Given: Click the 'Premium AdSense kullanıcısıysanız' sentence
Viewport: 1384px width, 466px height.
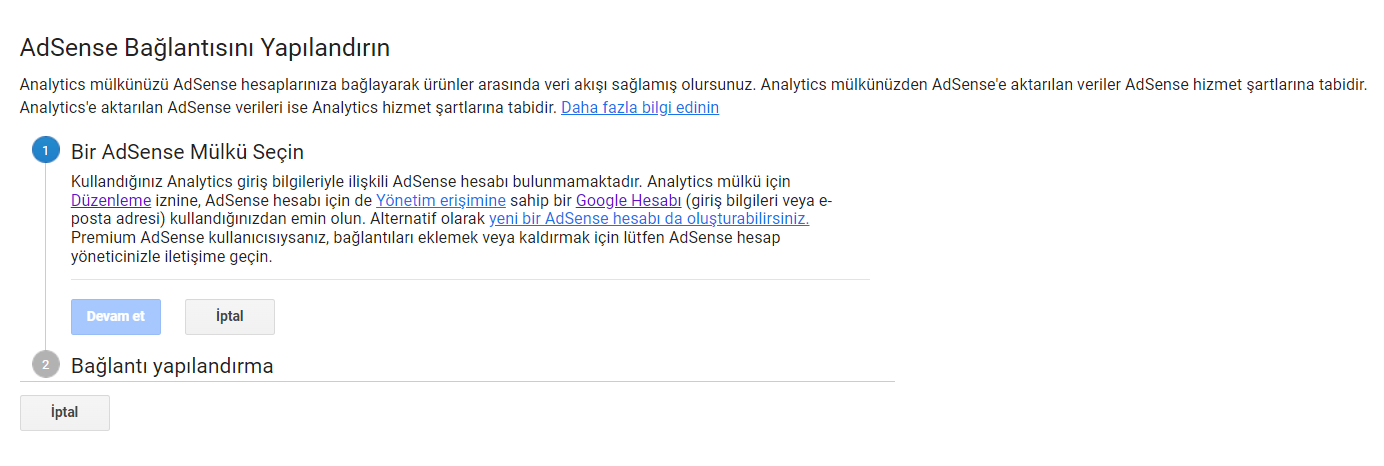Looking at the screenshot, I should coord(425,247).
